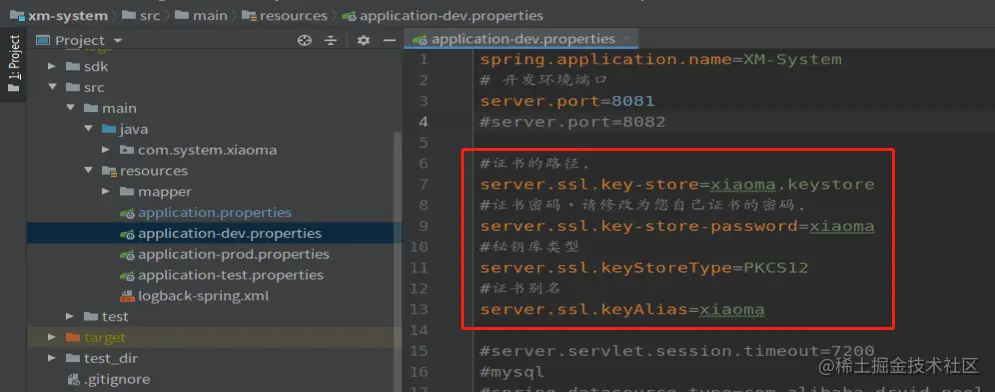Image resolution: width=995 pixels, height=392 pixels.
Task: Collapse the src folder node
Action: pyautogui.click(x=53, y=88)
